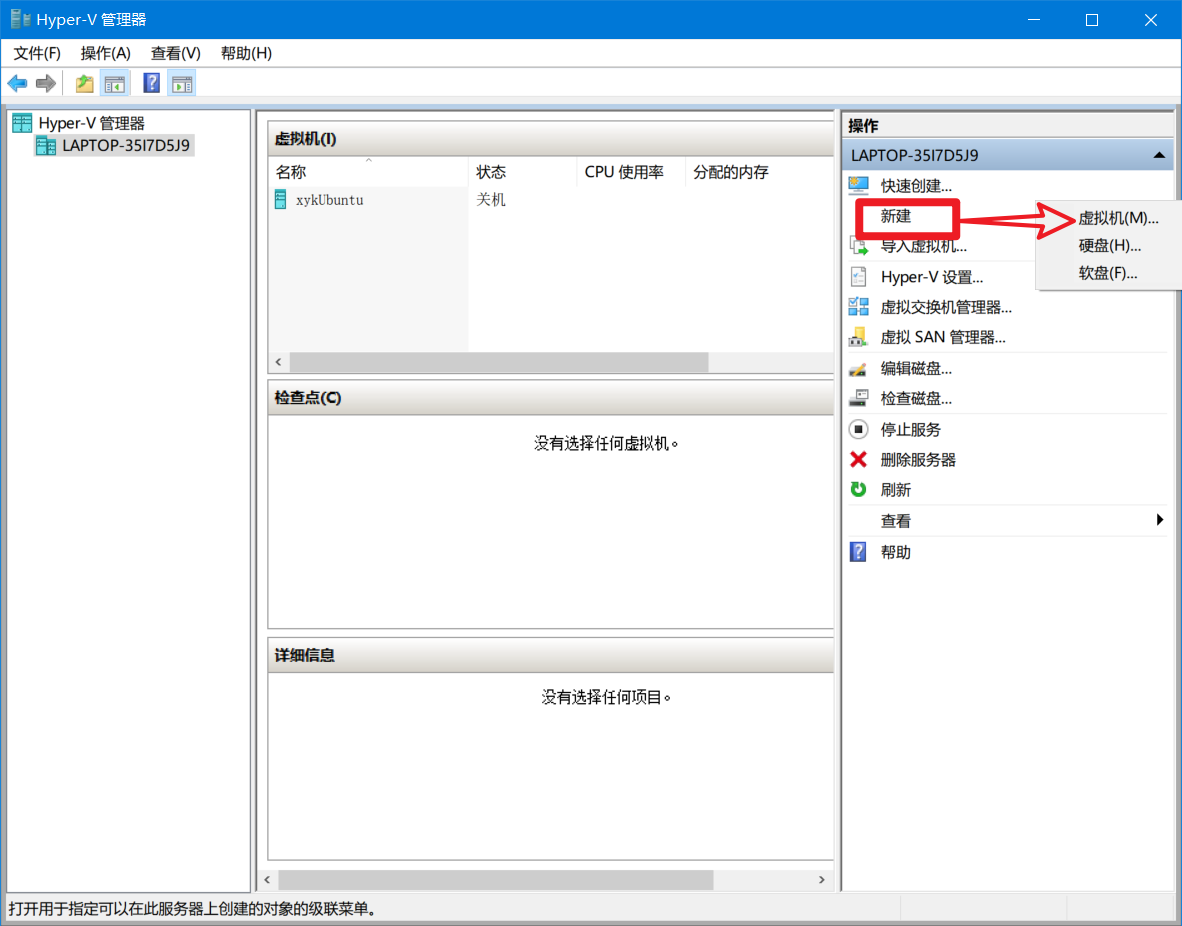
Task: Select Virtual Machine (M) from New submenu
Action: point(1118,218)
